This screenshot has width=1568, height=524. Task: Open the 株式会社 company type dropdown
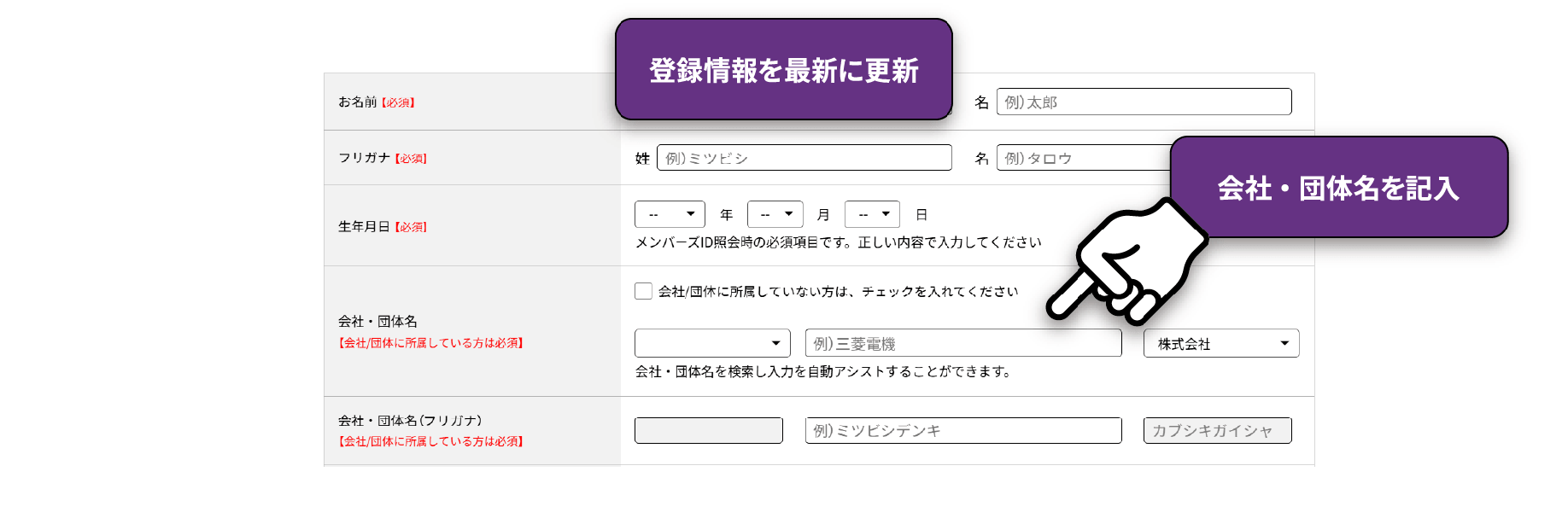coord(1220,343)
